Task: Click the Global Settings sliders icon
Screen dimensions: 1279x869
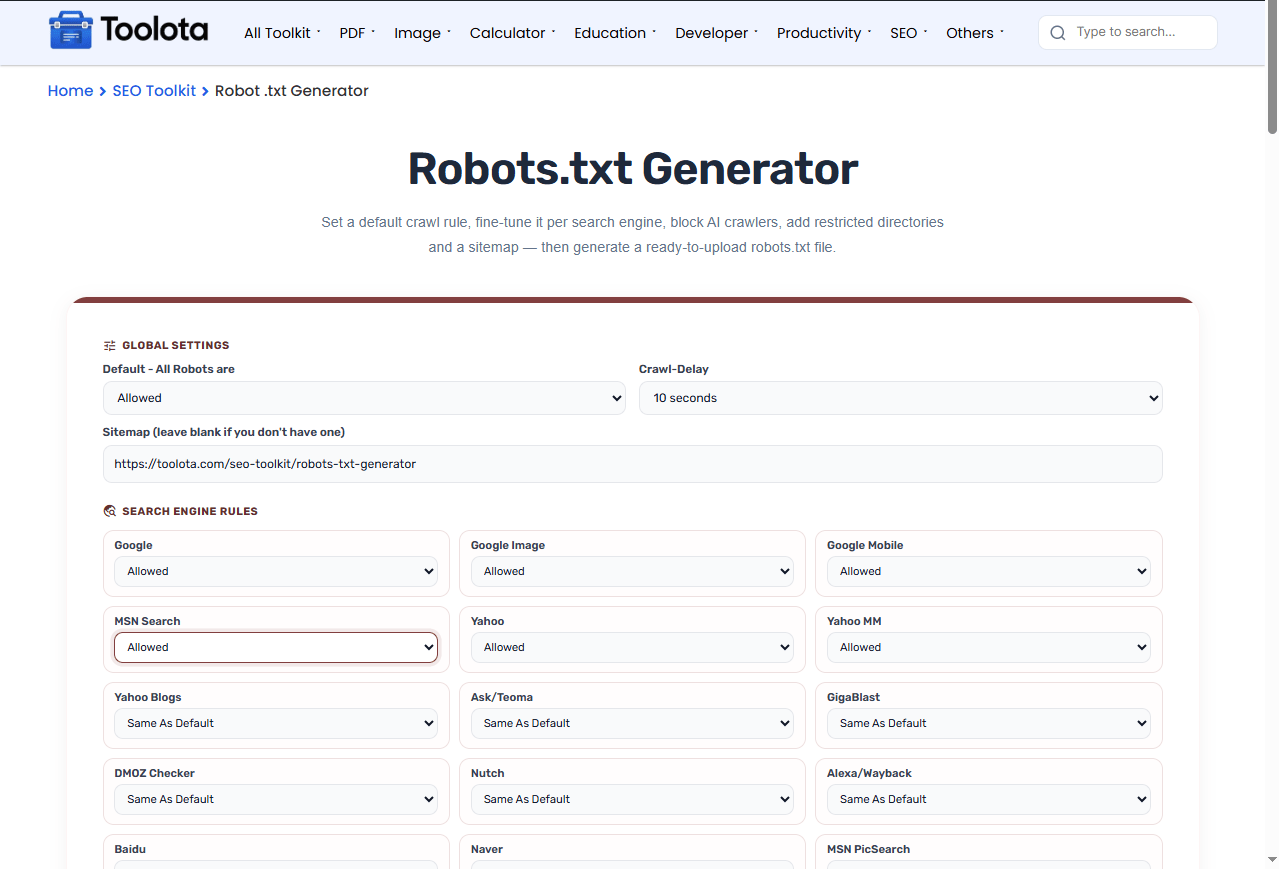Action: click(x=110, y=346)
